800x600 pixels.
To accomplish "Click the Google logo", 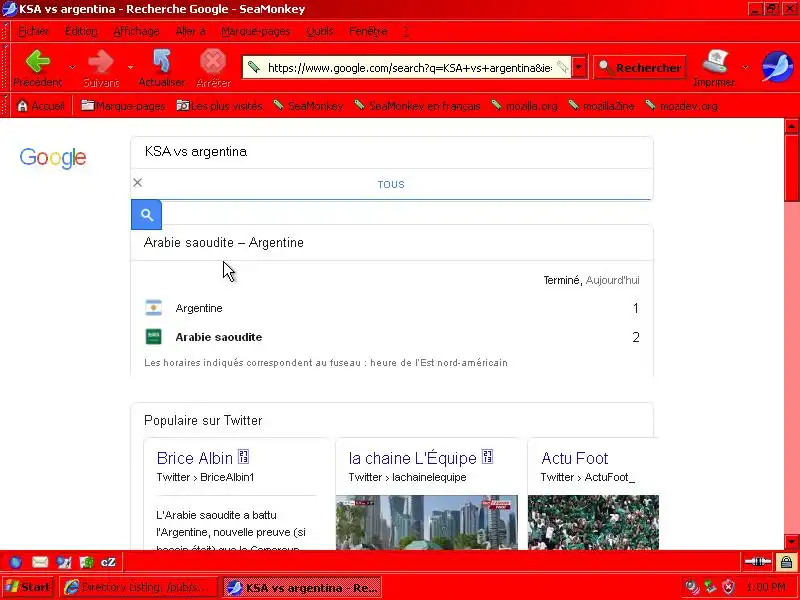I will (x=53, y=158).
